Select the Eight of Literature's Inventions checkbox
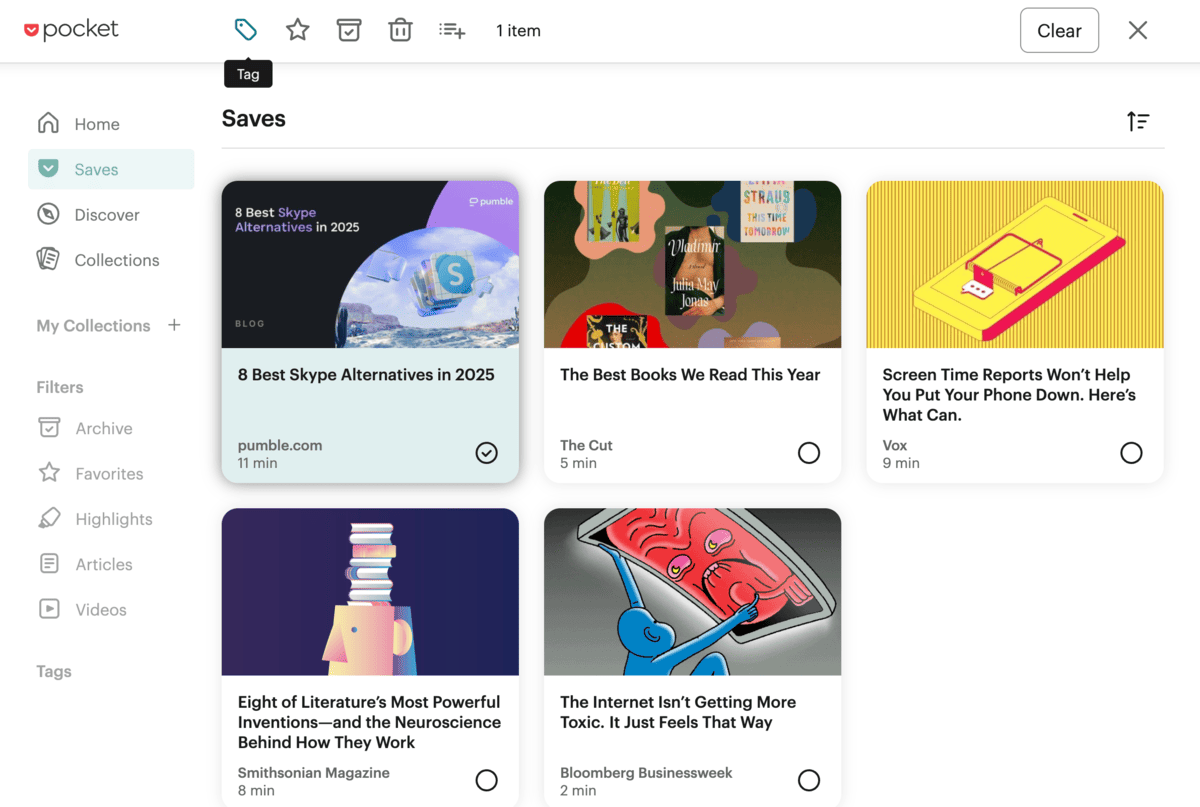 (486, 780)
